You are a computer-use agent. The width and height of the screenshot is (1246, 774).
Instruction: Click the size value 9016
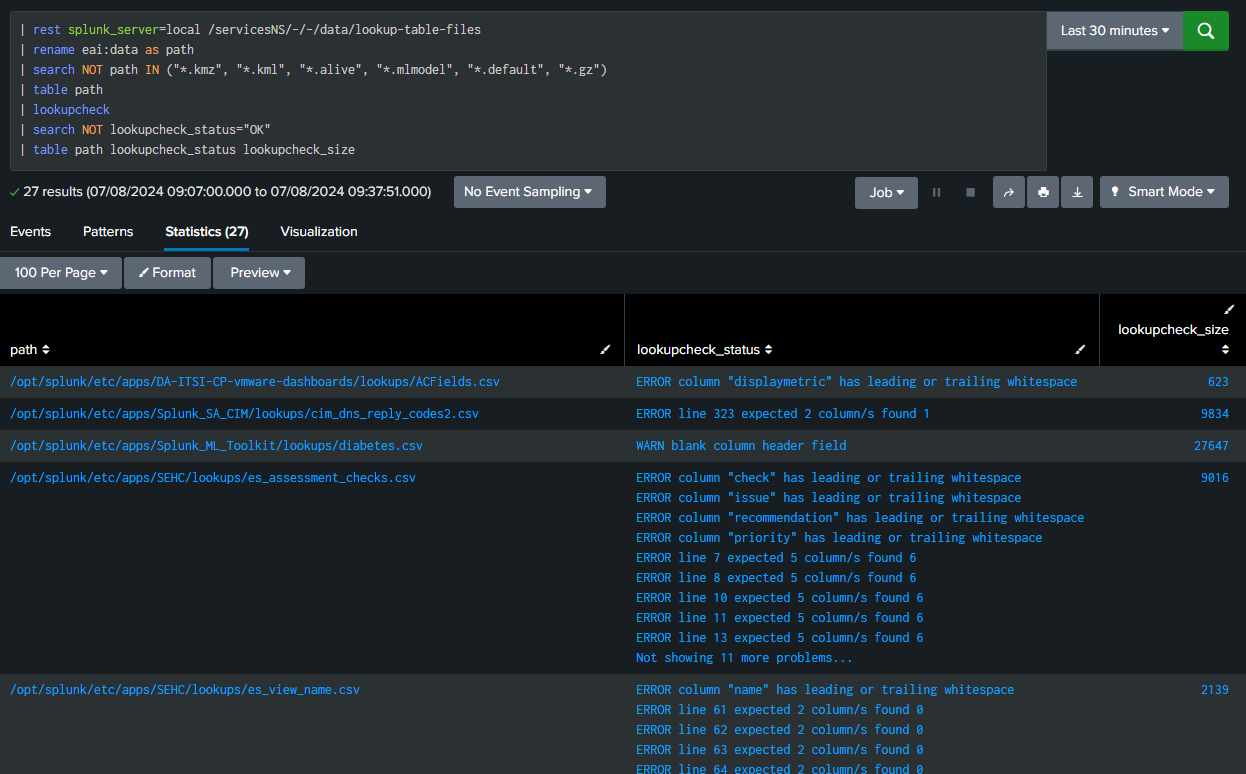[1215, 478]
